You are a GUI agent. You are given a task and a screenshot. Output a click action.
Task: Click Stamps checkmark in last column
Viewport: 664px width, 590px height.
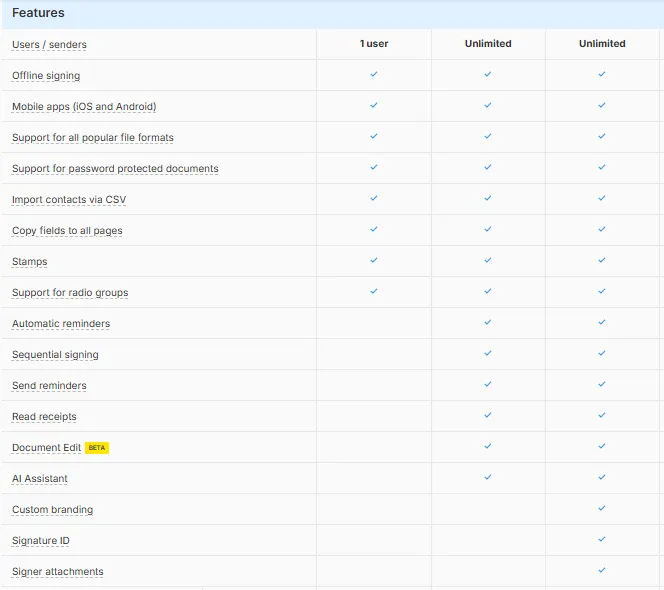(x=602, y=260)
